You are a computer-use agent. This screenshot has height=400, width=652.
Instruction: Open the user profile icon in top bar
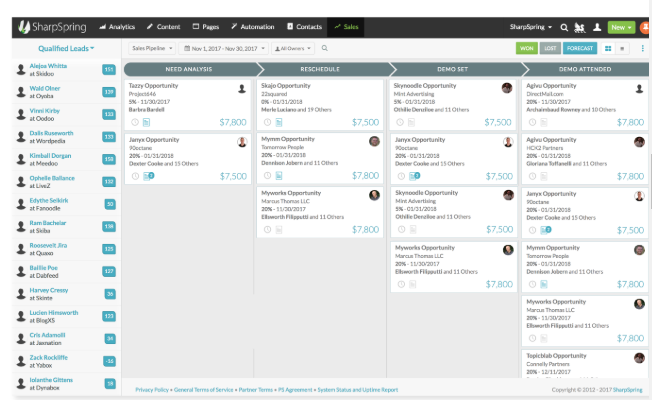tap(597, 27)
